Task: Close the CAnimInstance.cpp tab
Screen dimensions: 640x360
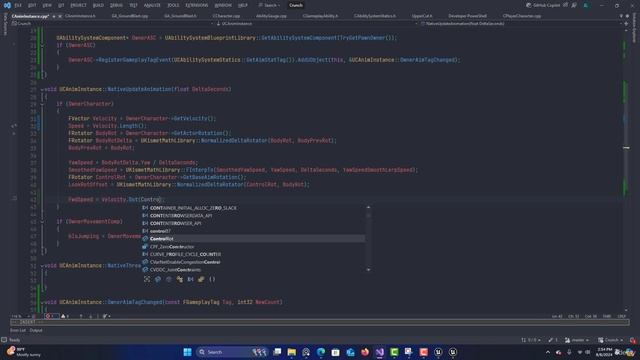Action: (x=60, y=16)
